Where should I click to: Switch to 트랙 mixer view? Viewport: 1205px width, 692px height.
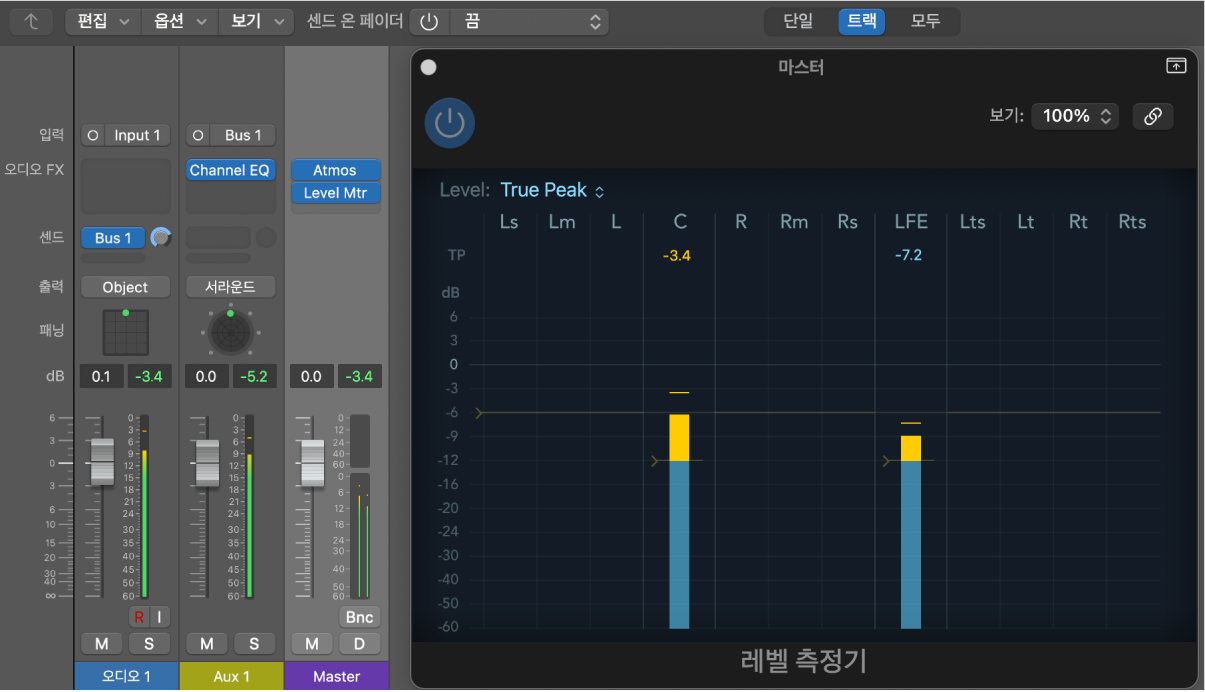pyautogui.click(x=862, y=21)
